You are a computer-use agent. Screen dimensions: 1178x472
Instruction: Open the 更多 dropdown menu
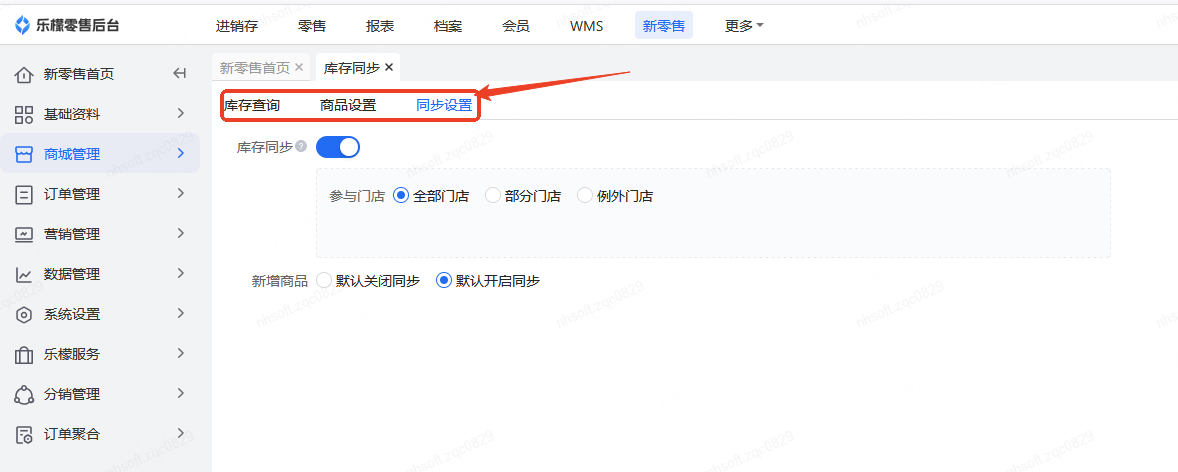pos(744,26)
